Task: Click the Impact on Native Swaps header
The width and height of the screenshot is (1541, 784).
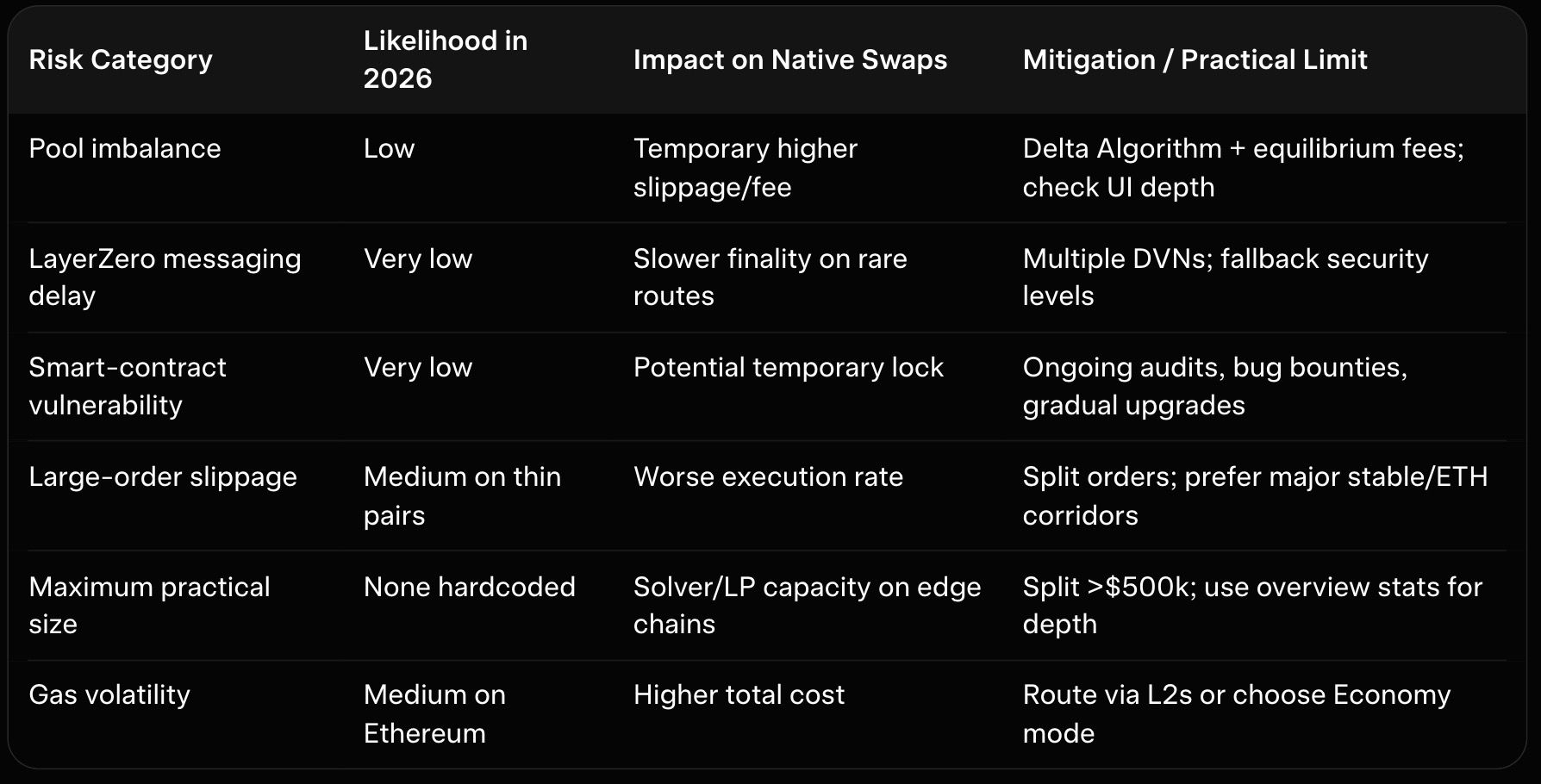Action: pyautogui.click(x=789, y=59)
